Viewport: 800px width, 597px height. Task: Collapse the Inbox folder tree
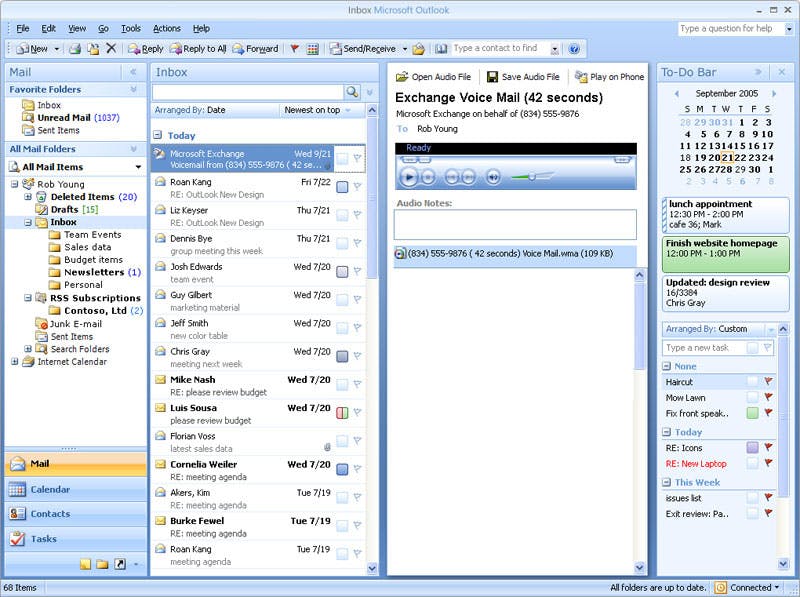(30, 224)
